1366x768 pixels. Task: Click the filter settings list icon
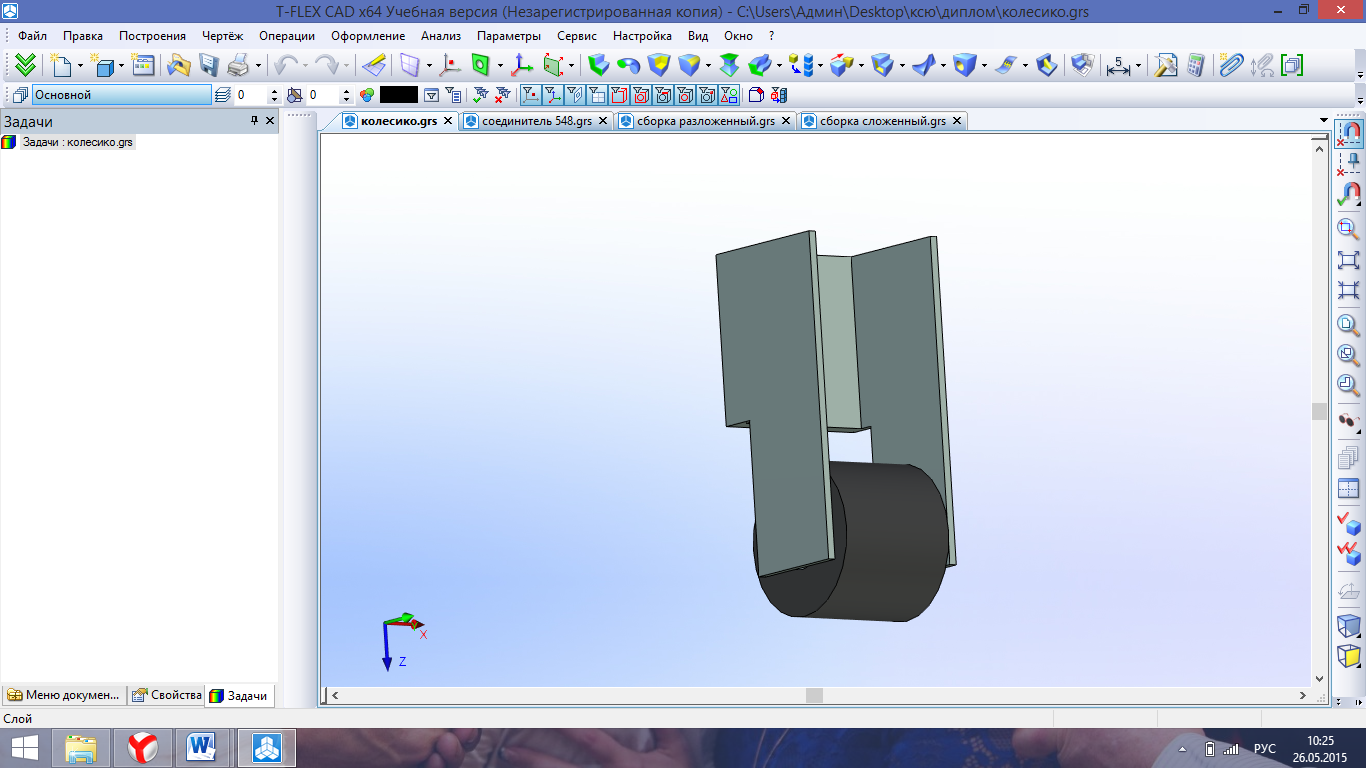454,95
